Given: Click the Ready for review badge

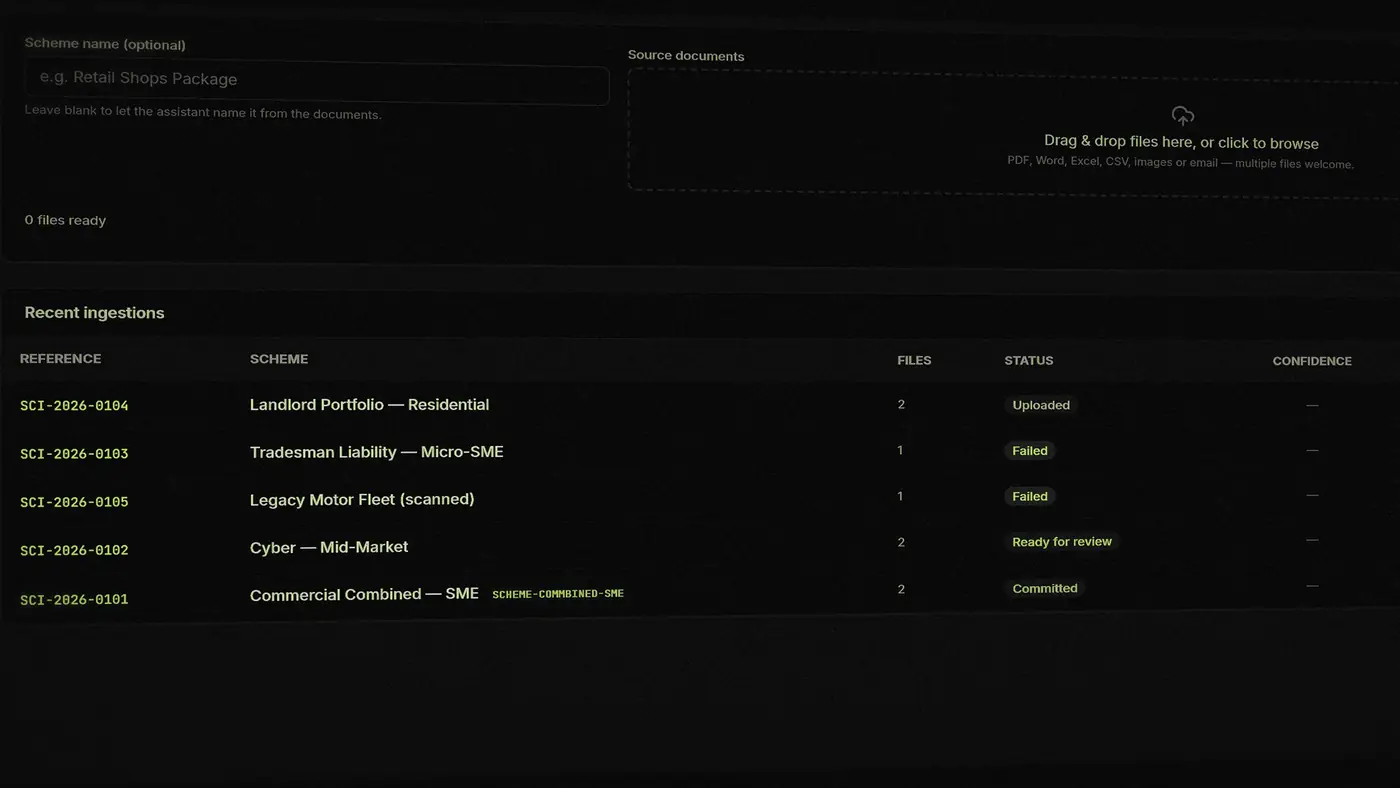Looking at the screenshot, I should (x=1062, y=542).
